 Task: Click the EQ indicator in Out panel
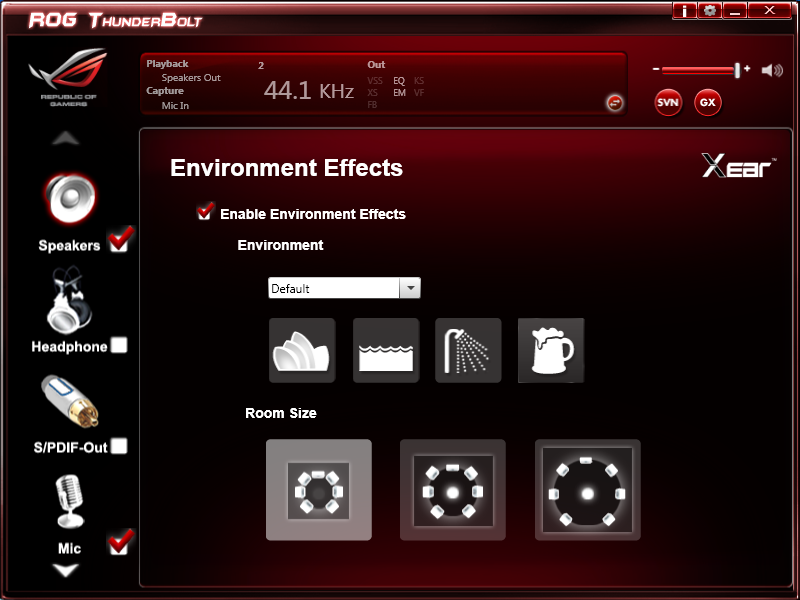[x=399, y=81]
